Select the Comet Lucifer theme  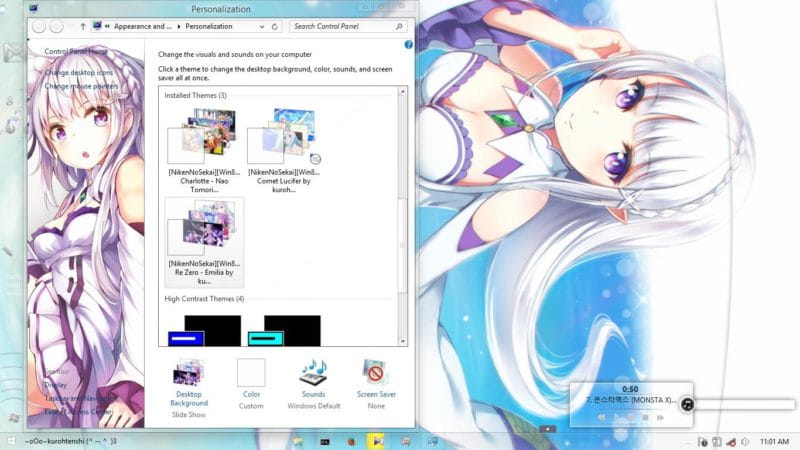tap(284, 151)
